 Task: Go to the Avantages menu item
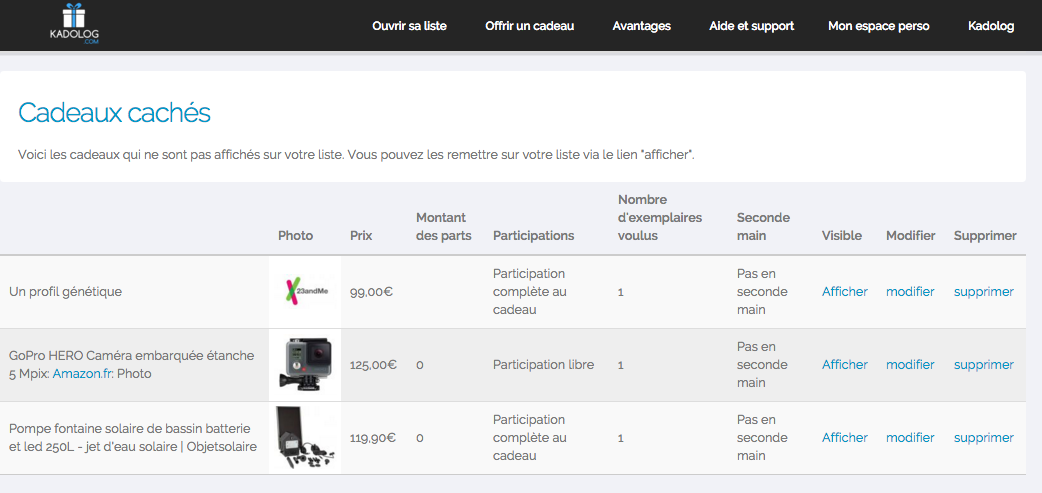coord(641,27)
